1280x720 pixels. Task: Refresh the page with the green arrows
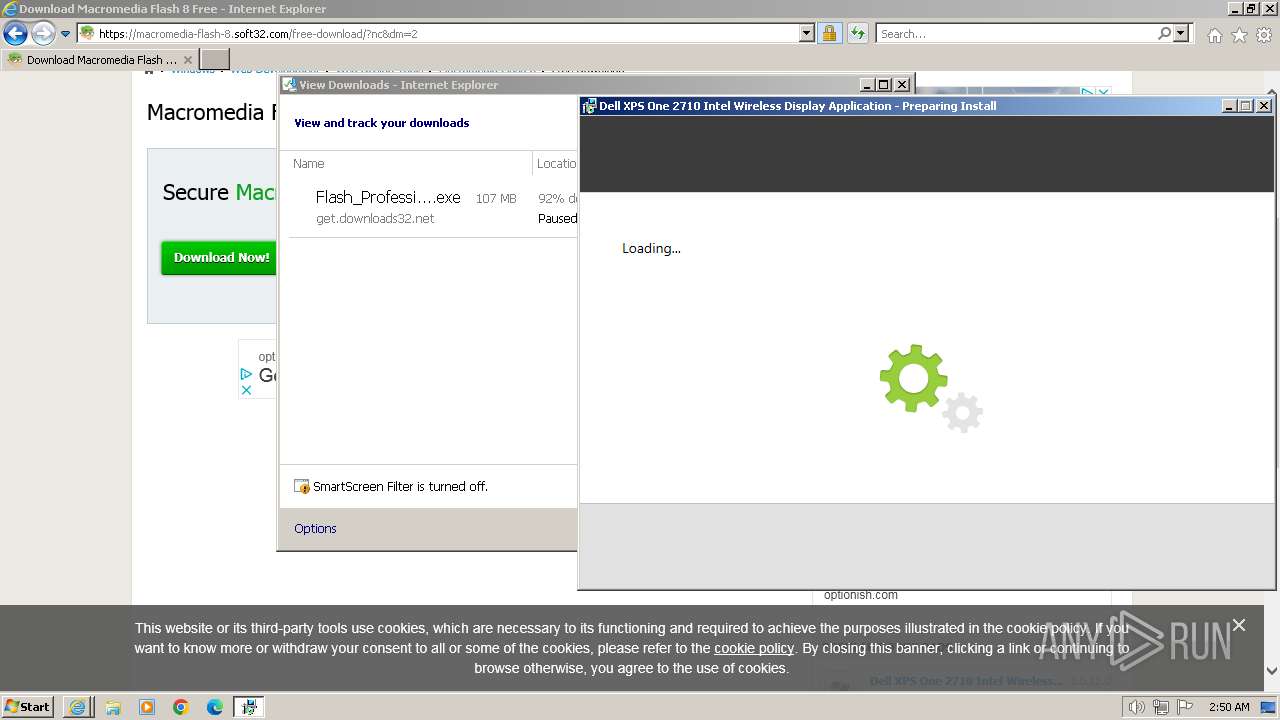(x=858, y=34)
